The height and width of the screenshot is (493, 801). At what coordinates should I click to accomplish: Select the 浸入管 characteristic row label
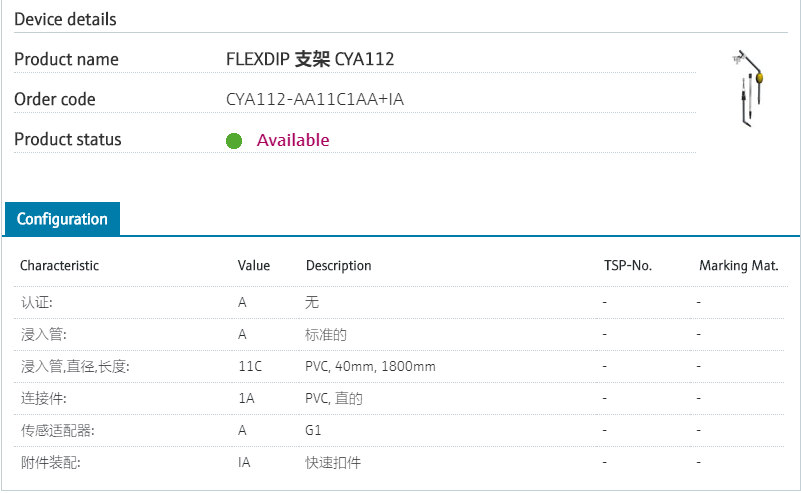(43, 334)
